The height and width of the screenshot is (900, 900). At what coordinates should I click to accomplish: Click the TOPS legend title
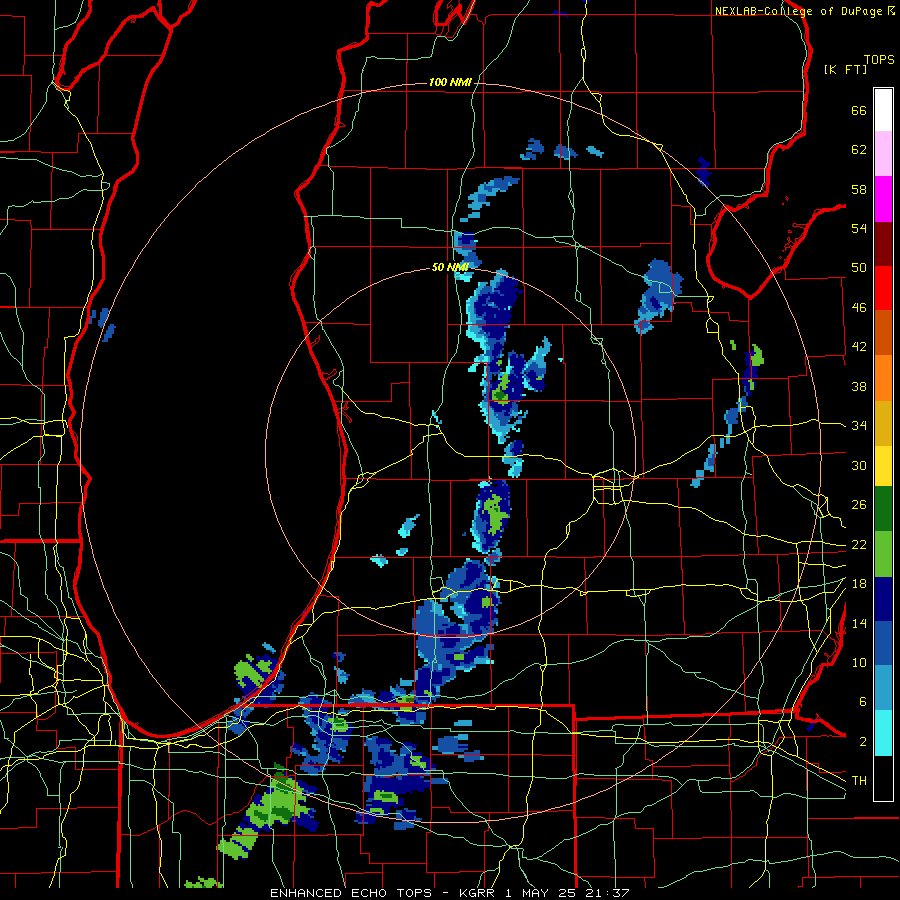pos(879,59)
